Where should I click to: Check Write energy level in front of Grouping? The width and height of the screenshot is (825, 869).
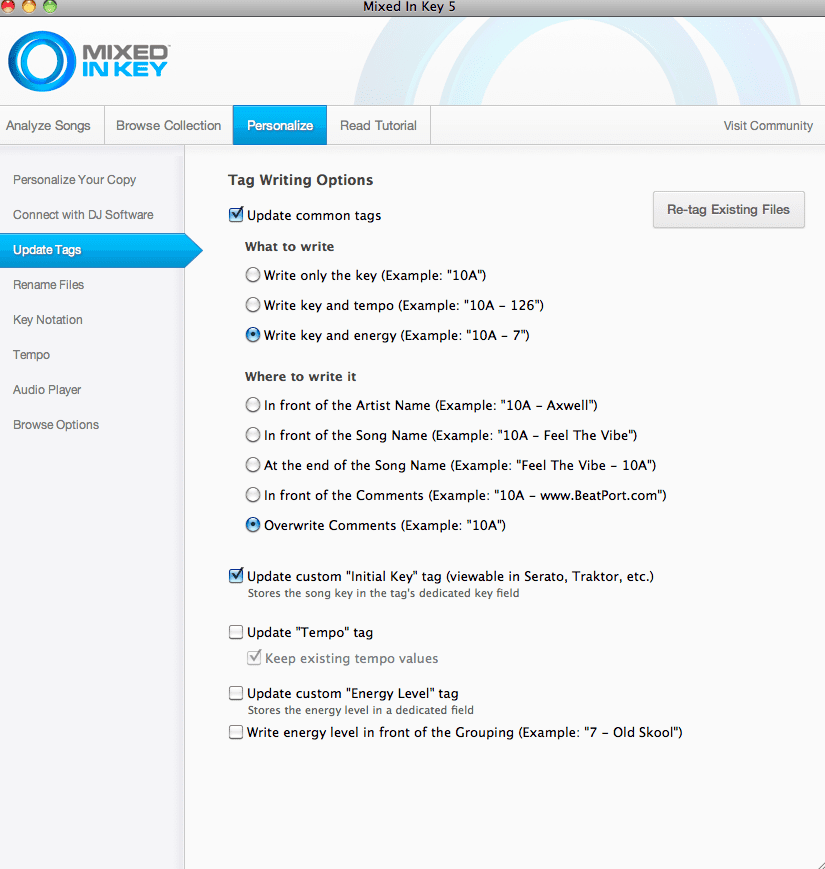pyautogui.click(x=236, y=733)
